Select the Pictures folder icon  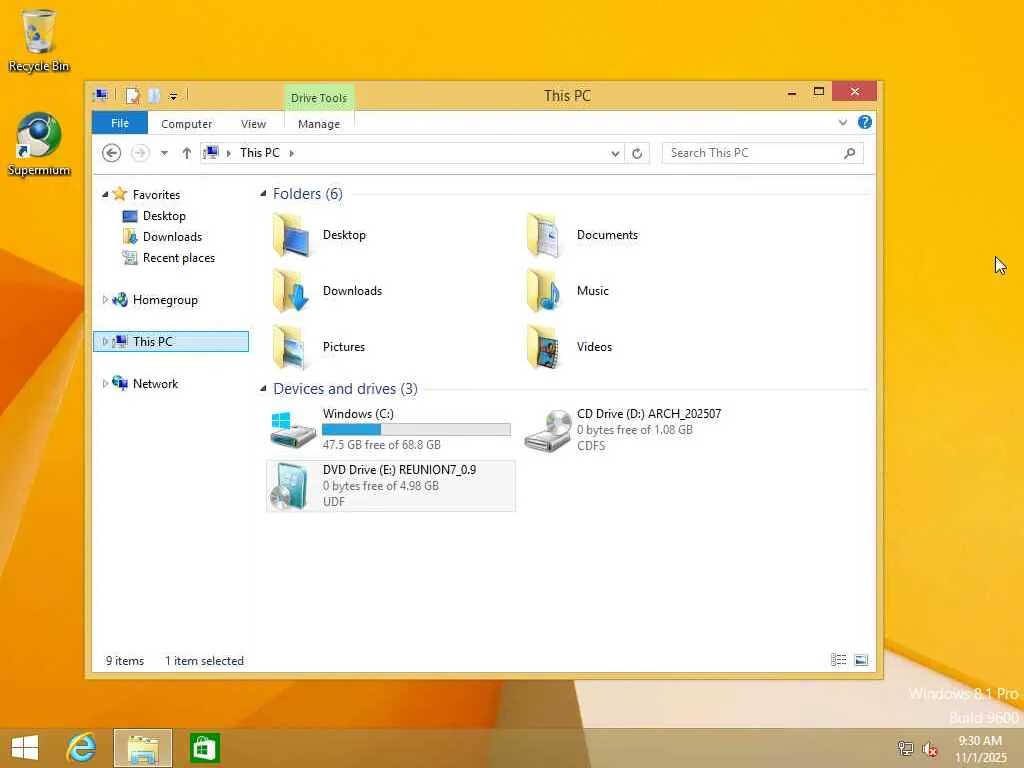[291, 347]
